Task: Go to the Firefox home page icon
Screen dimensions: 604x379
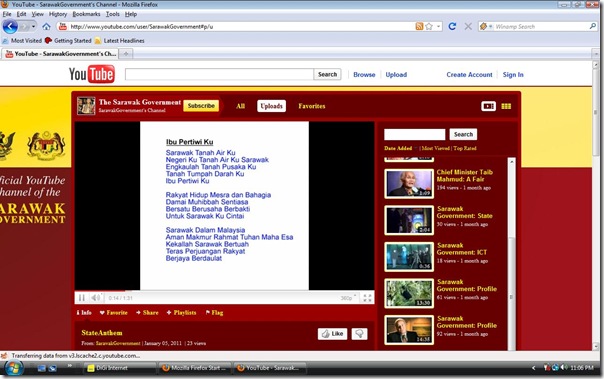Action: tap(46, 27)
